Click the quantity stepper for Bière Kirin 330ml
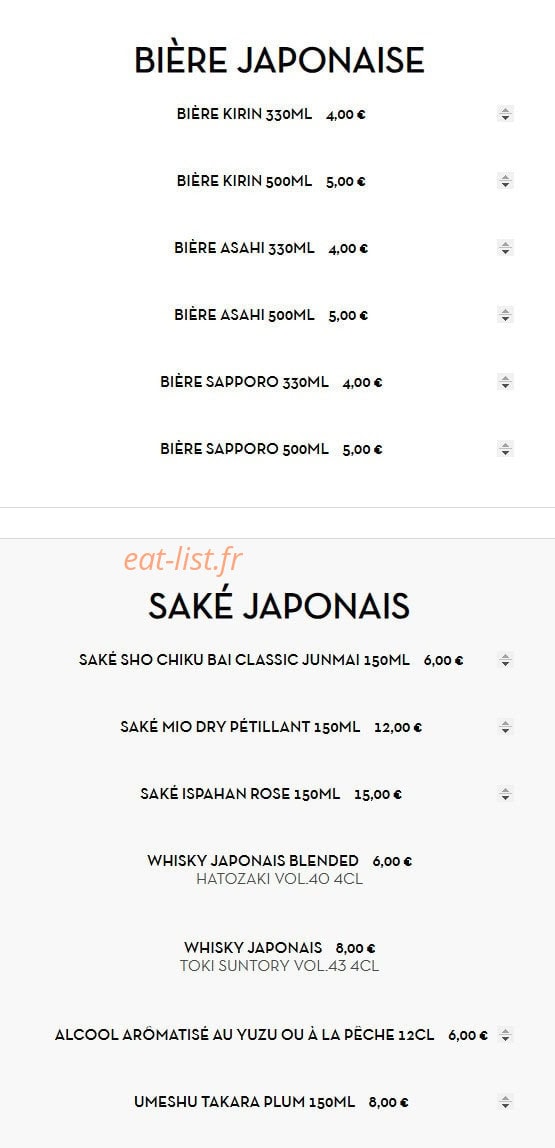This screenshot has height=1148, width=555. click(504, 113)
